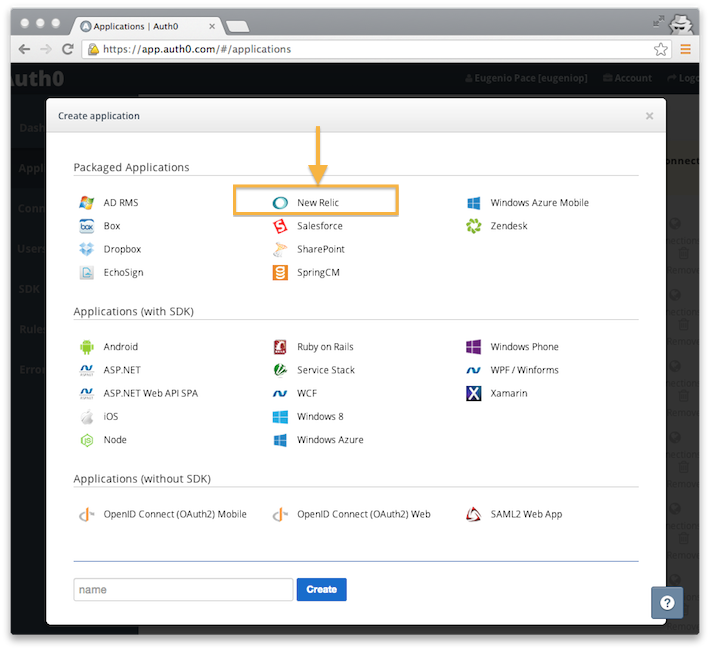Choose the Box packaged application icon

[86, 226]
